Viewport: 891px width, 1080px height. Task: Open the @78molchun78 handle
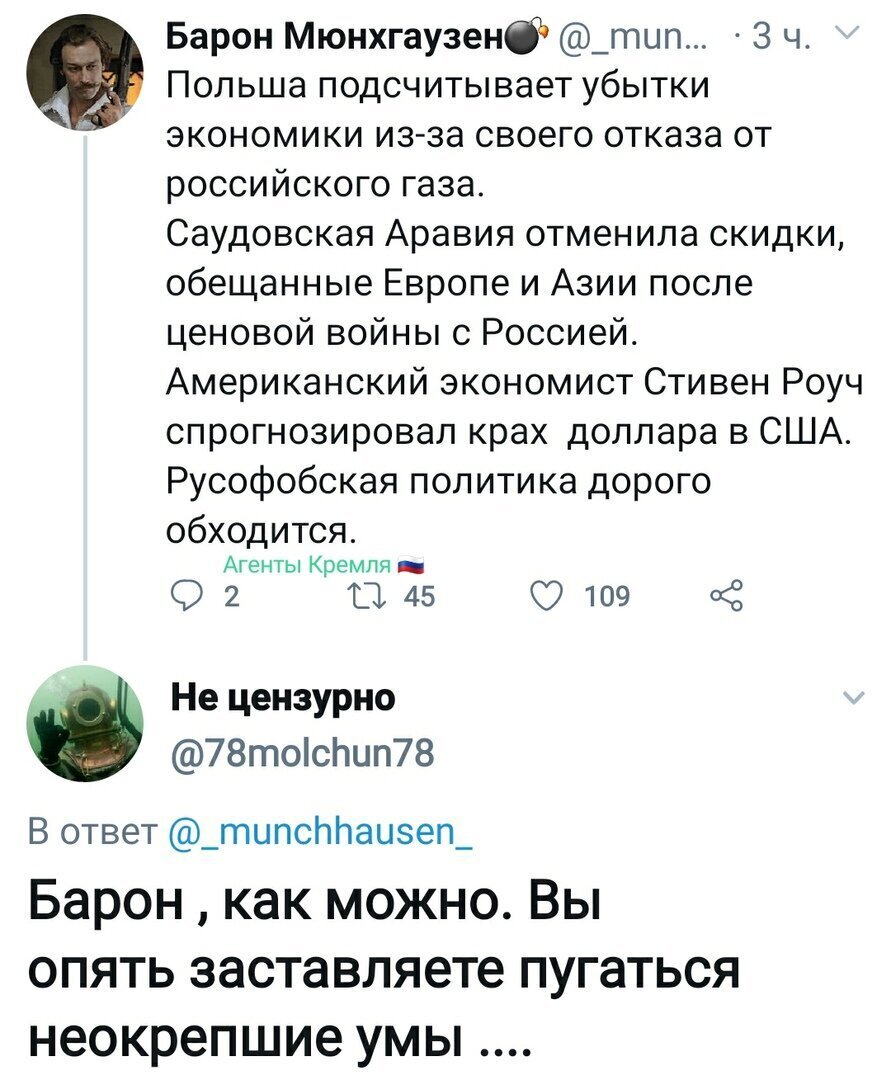[x=302, y=753]
